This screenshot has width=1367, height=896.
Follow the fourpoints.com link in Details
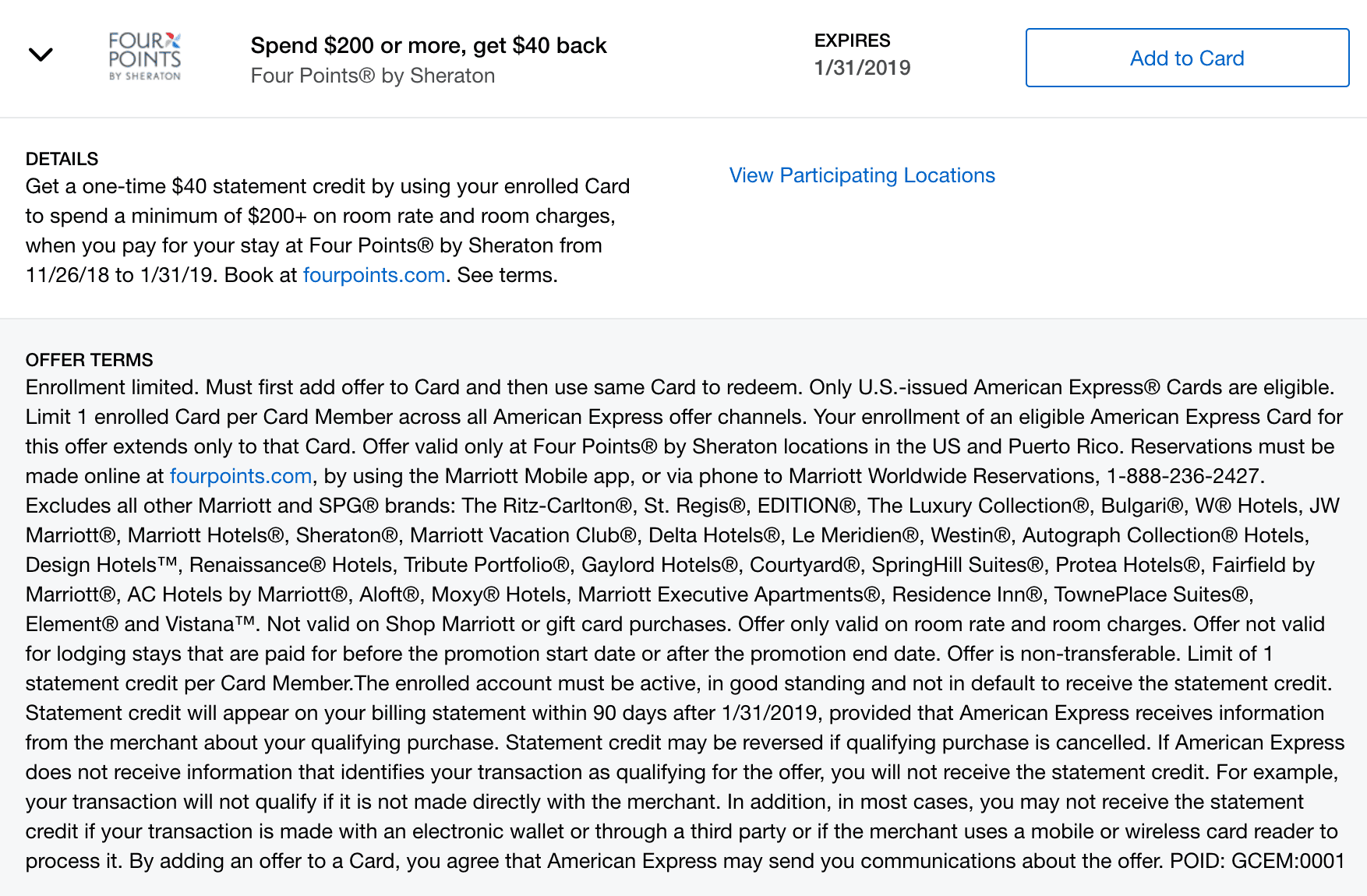pyautogui.click(x=373, y=275)
